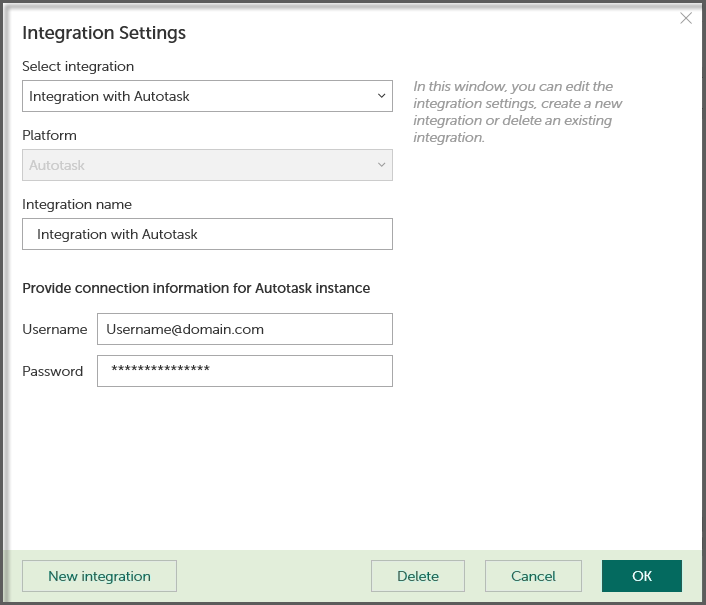Click the Integration Settings title heading
The height and width of the screenshot is (605, 706).
(104, 33)
